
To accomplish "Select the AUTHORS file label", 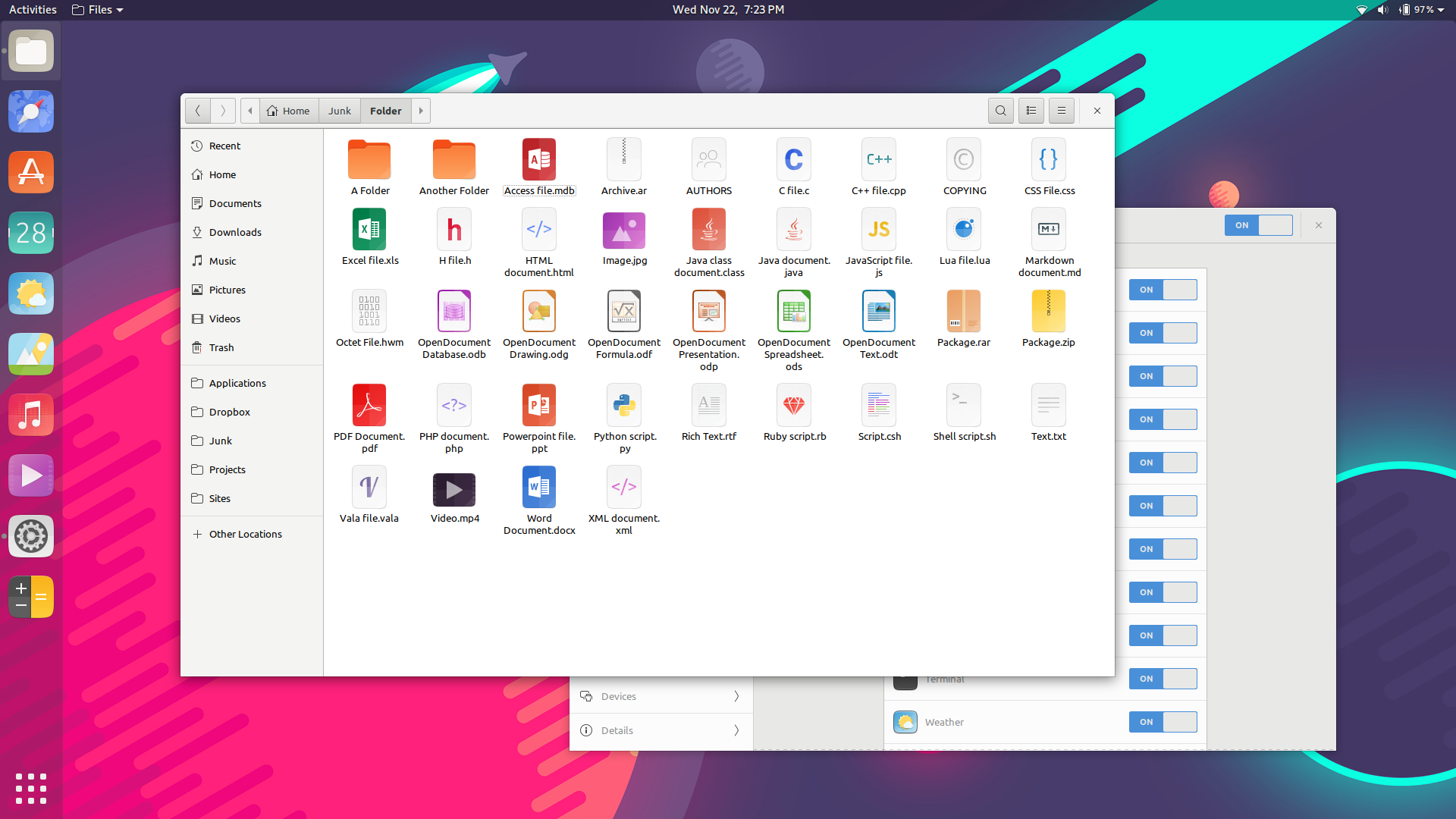I will coord(709,190).
